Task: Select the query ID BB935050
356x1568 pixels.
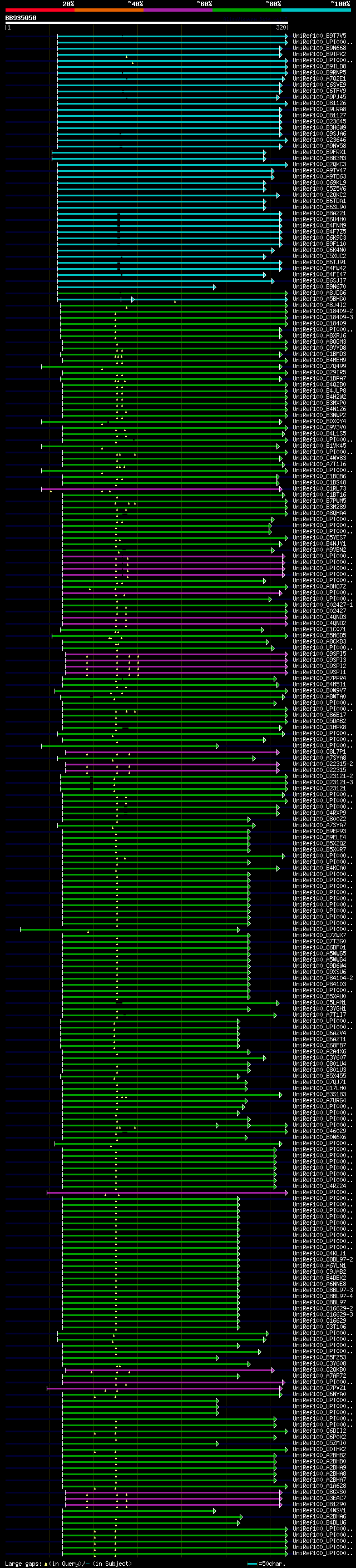Action: (21, 18)
